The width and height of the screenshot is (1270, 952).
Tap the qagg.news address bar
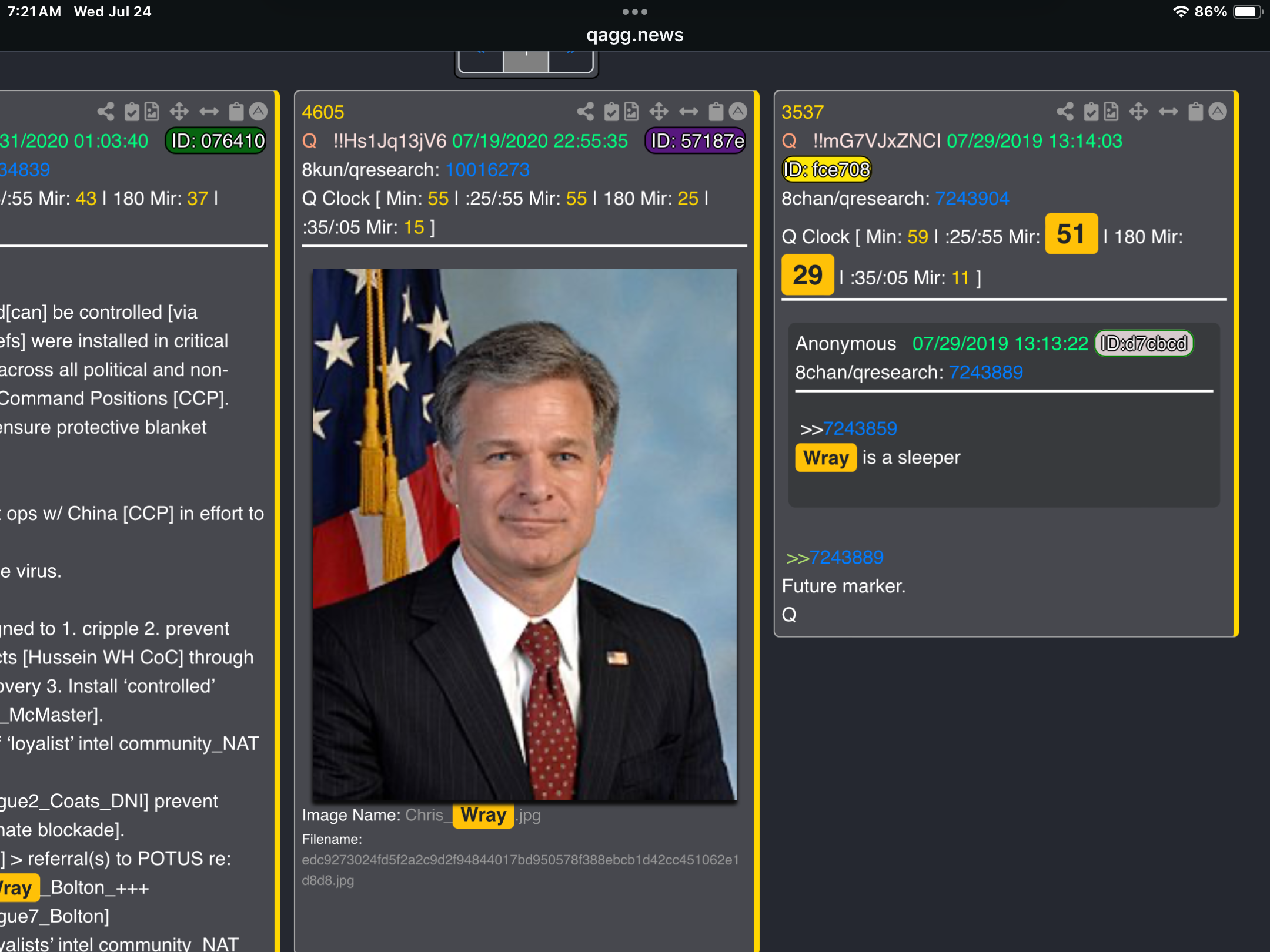(635, 35)
